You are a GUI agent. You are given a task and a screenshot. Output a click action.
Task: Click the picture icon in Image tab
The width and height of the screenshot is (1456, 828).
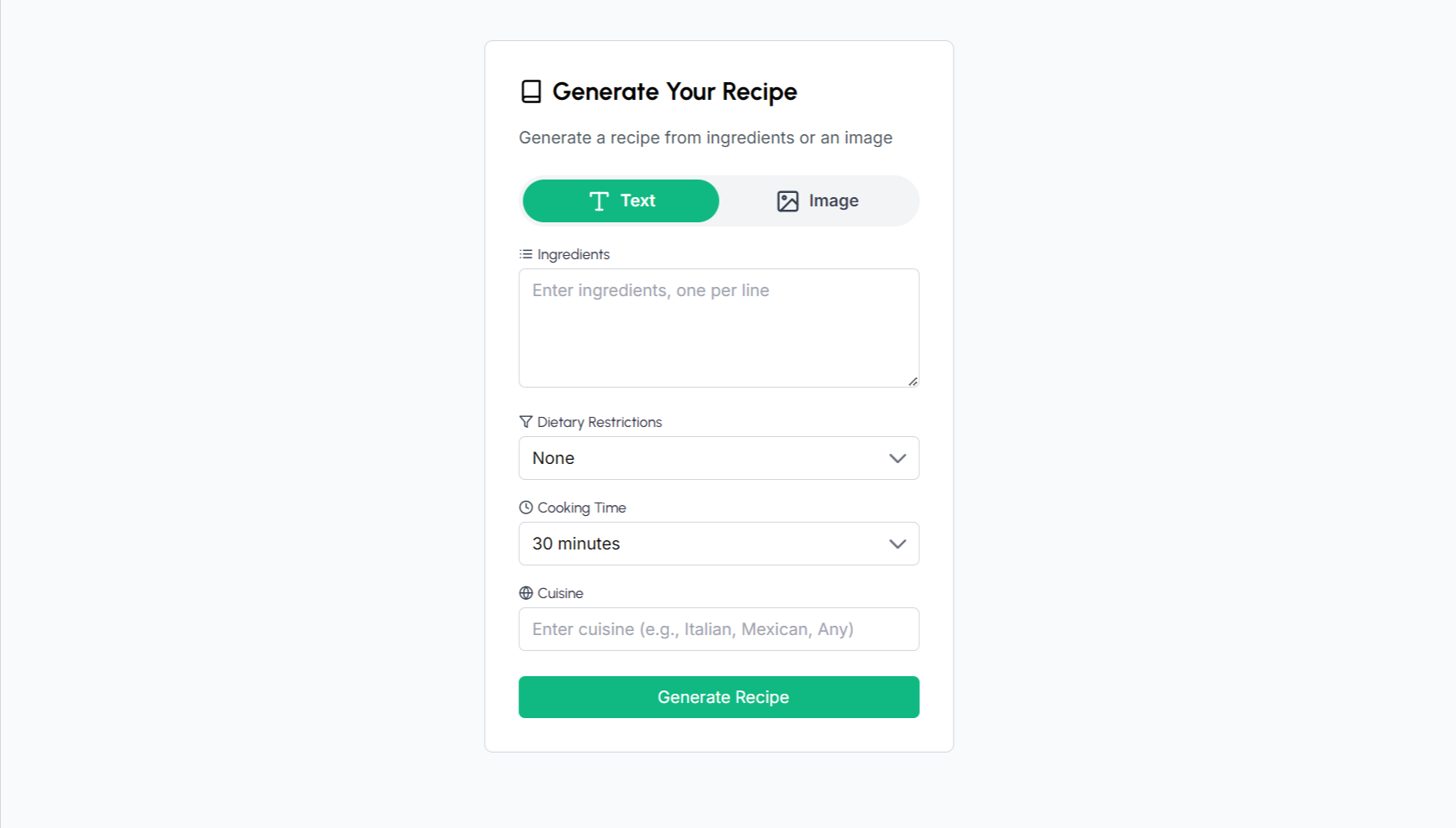[x=788, y=201]
